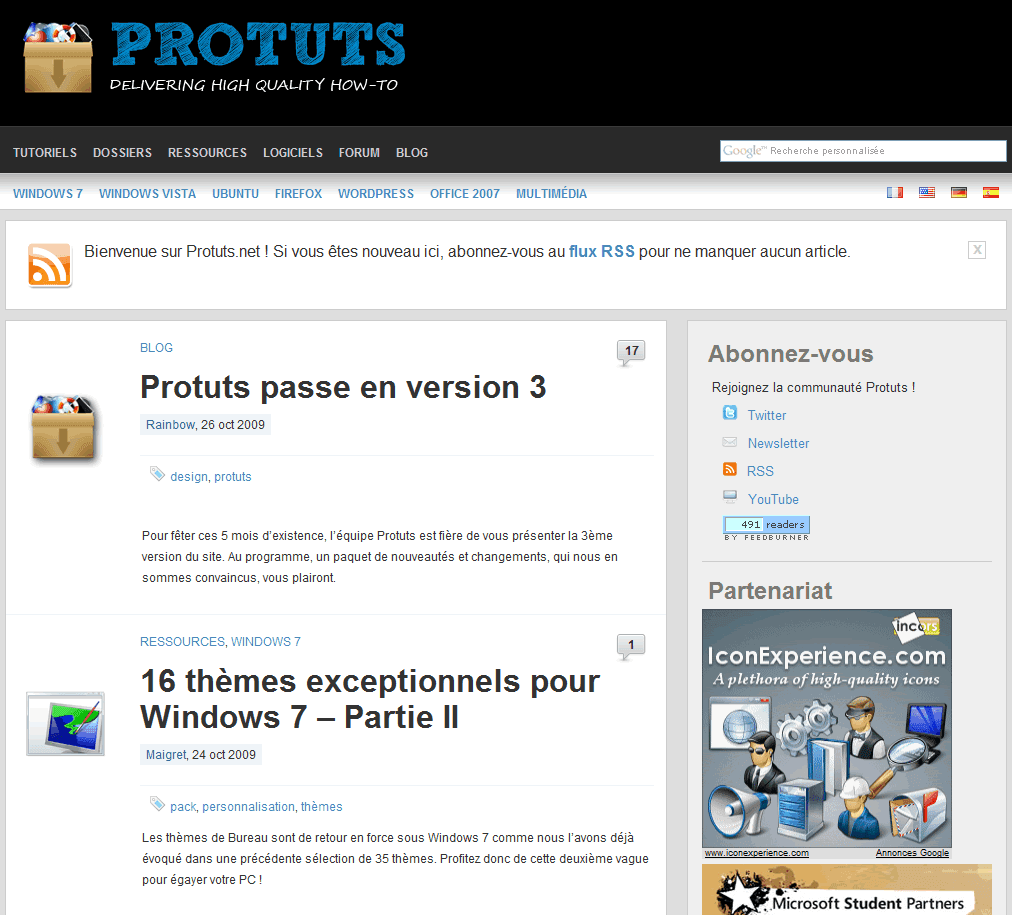Screen dimensions: 1012x915
Task: Select the German flag language icon
Action: [x=959, y=192]
